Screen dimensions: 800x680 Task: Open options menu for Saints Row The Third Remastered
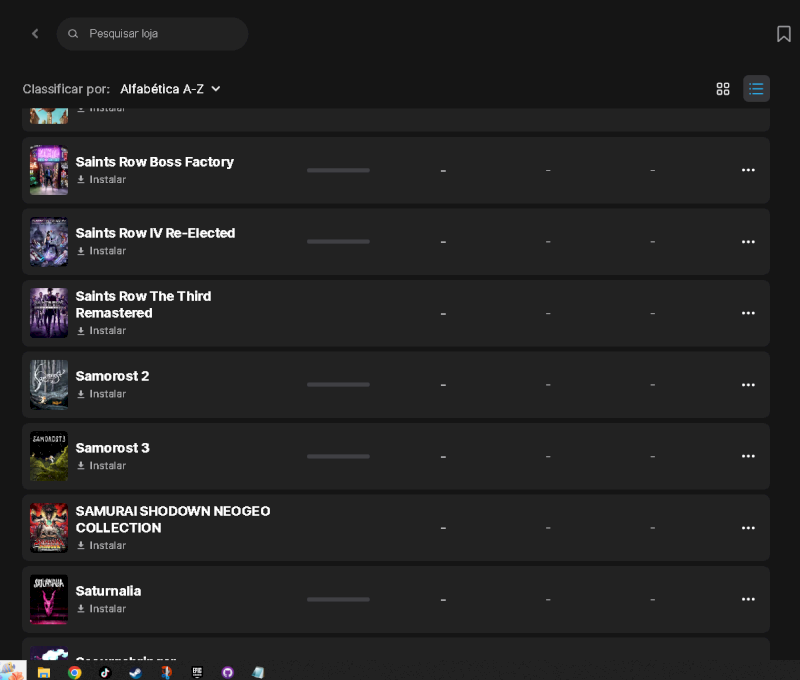[x=748, y=313]
